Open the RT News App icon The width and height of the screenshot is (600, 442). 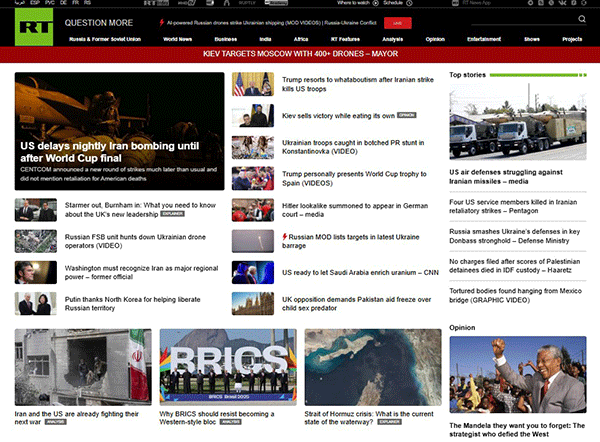(455, 3)
